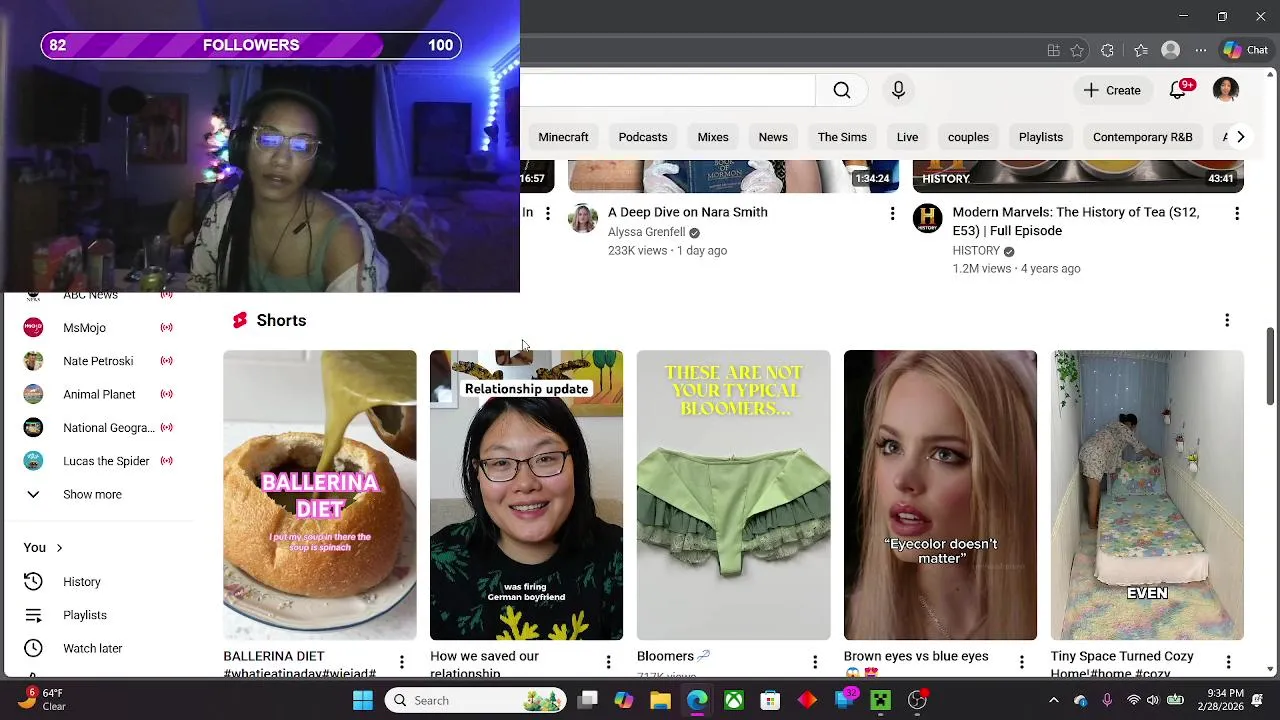Open the Eyecolor doesn't matter short thumbnail
The image size is (1280, 720).
click(x=940, y=495)
